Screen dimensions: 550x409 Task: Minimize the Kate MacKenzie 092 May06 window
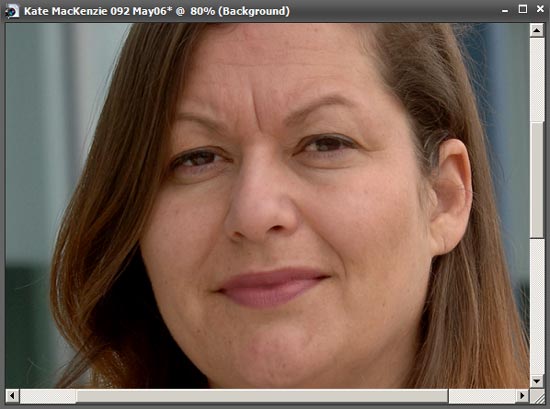tap(505, 11)
